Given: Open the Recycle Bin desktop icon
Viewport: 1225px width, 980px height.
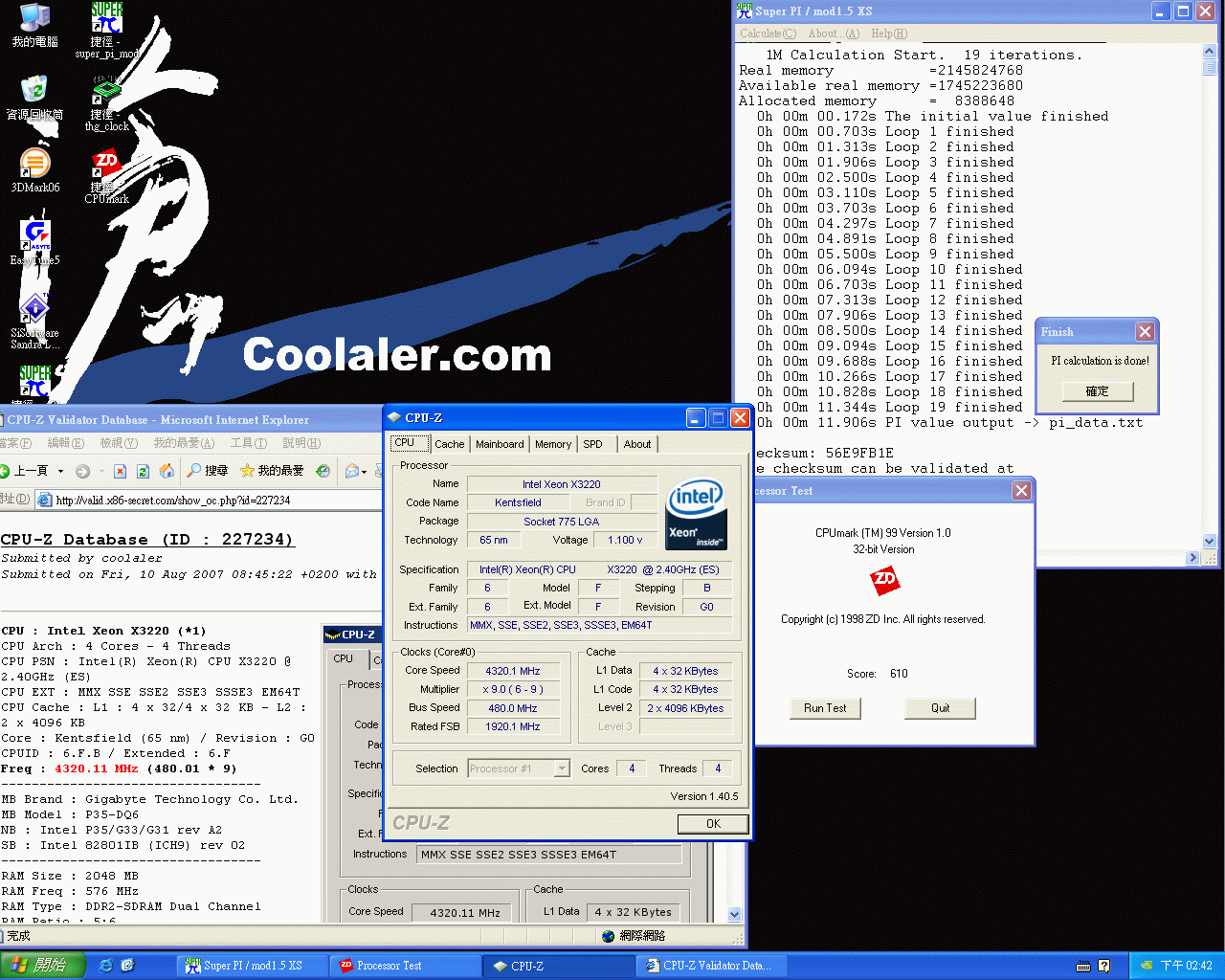Looking at the screenshot, I should coord(34,98).
